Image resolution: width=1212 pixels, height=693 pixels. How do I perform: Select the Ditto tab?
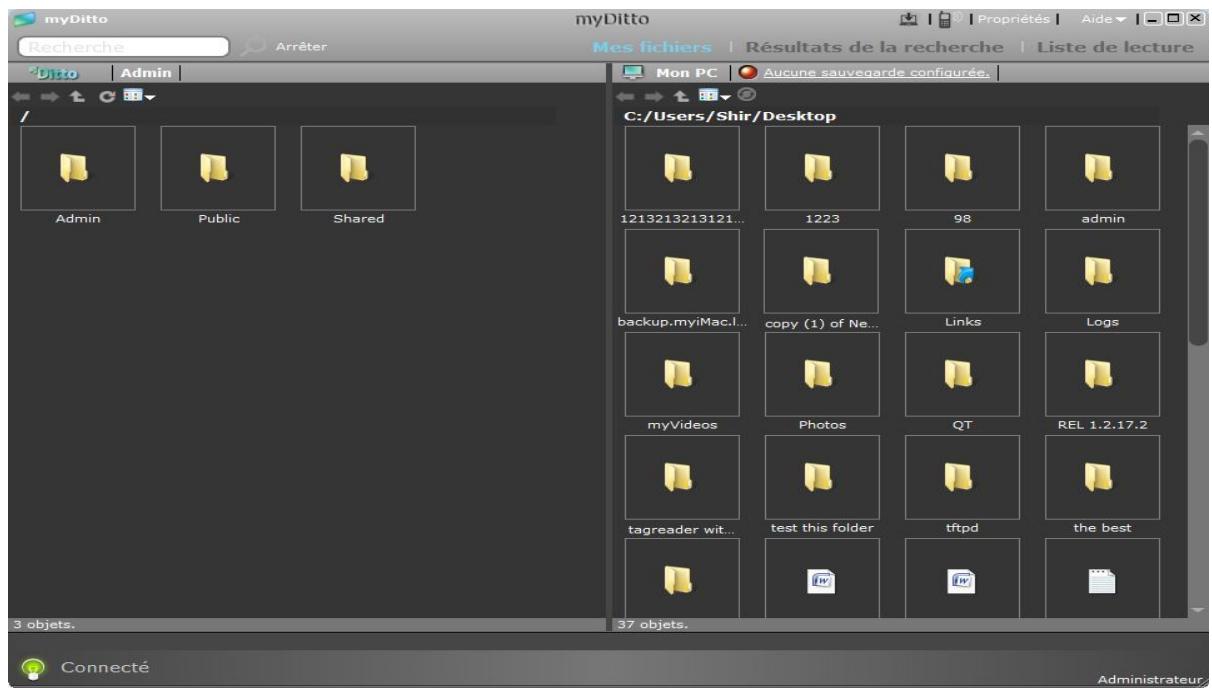pos(56,72)
